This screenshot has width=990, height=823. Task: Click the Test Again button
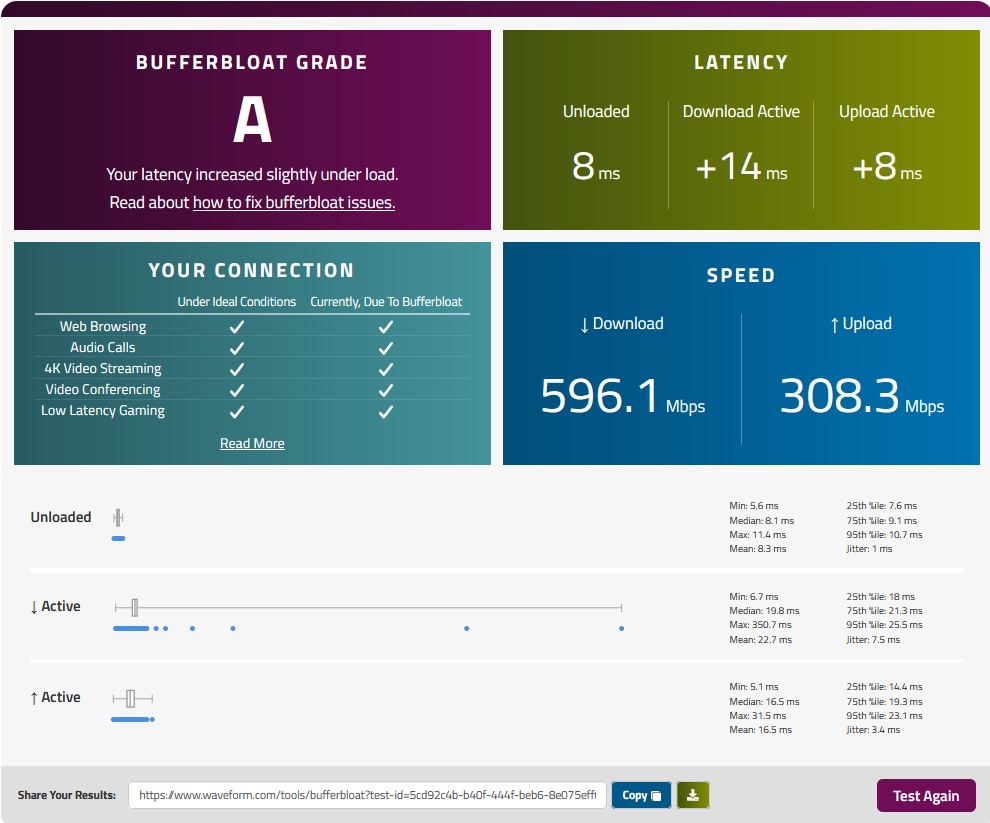[x=926, y=796]
